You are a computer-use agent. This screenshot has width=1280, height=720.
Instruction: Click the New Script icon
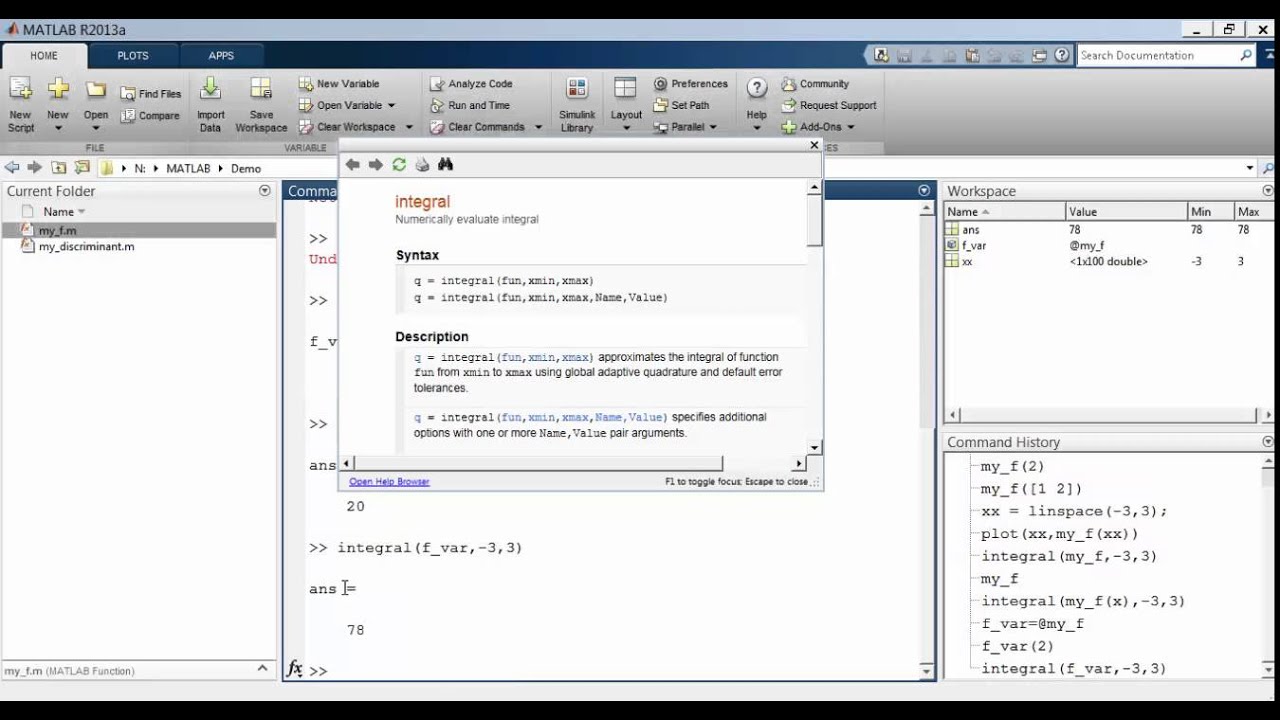(x=20, y=90)
